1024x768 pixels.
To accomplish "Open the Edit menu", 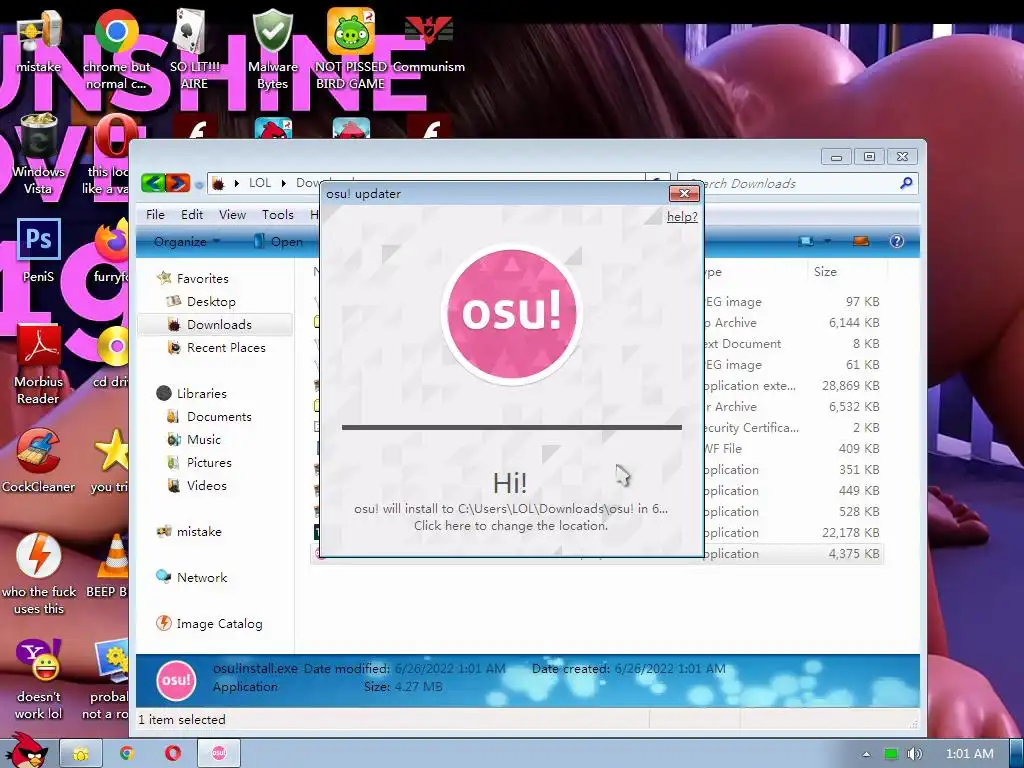I will coord(192,215).
